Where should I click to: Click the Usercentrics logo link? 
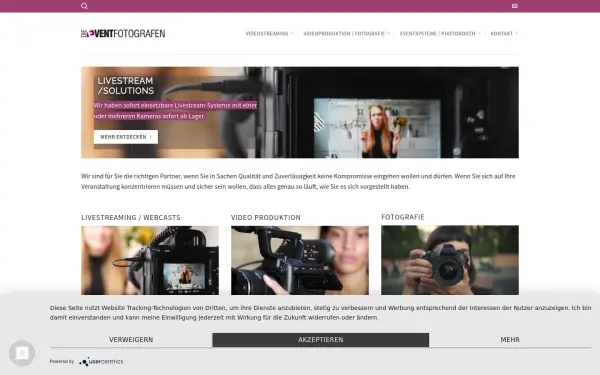[101, 361]
